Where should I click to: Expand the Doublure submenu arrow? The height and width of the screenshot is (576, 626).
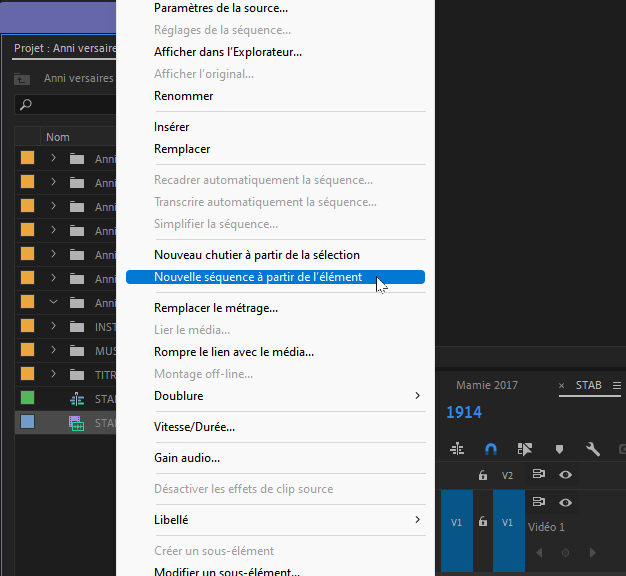(x=417, y=396)
